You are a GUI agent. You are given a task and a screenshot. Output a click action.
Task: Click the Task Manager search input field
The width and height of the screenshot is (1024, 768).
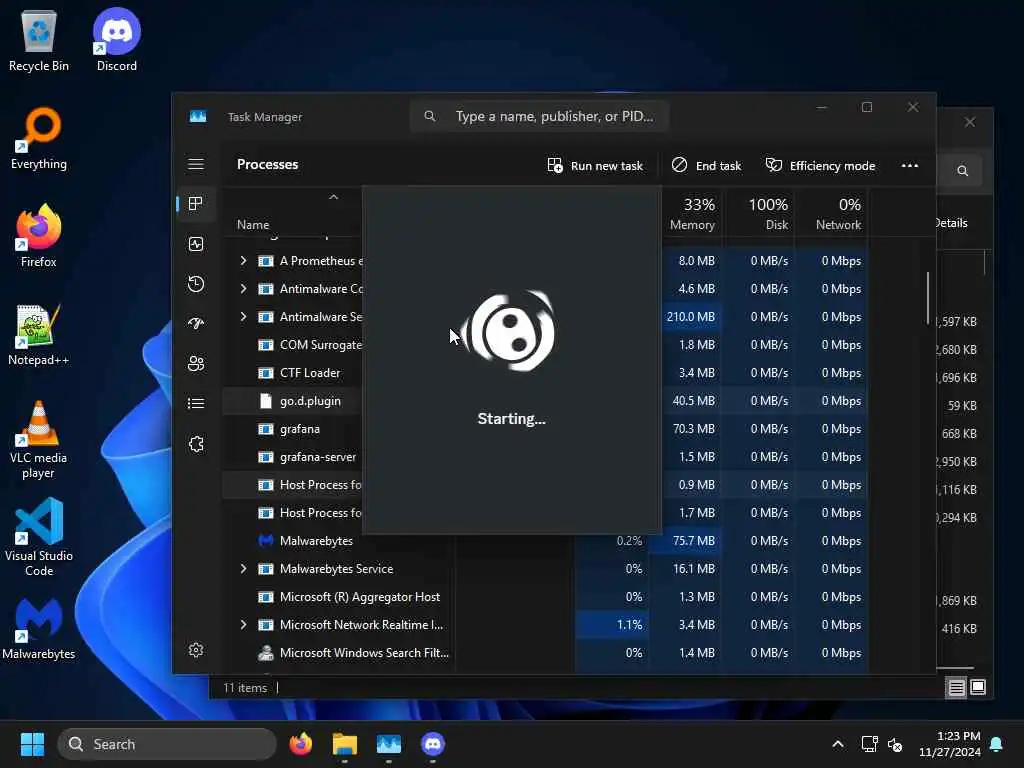(539, 116)
